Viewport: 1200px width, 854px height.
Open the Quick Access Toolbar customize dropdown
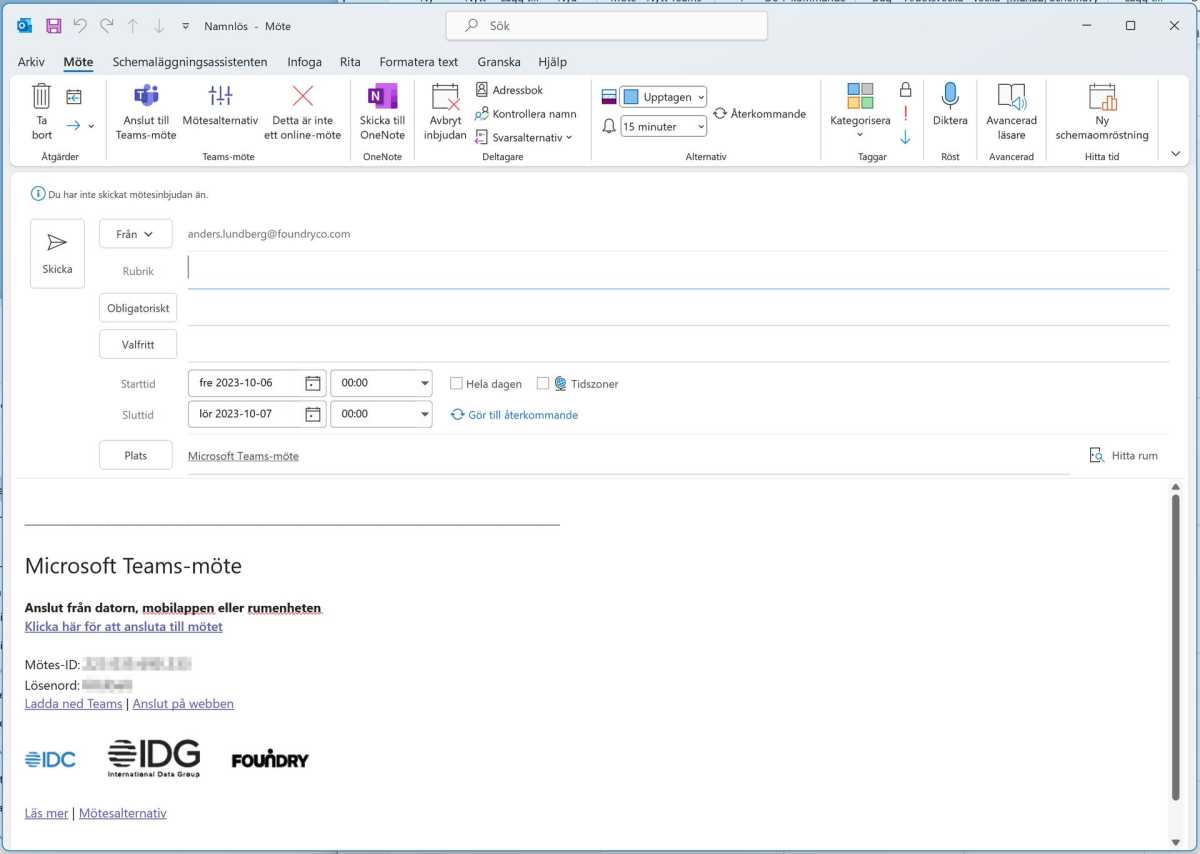[186, 26]
